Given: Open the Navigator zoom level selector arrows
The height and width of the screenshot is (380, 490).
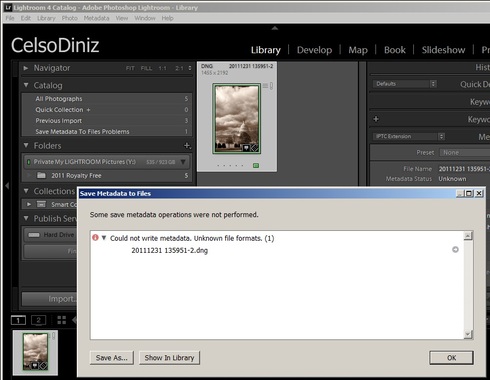Looking at the screenshot, I should 190,68.
